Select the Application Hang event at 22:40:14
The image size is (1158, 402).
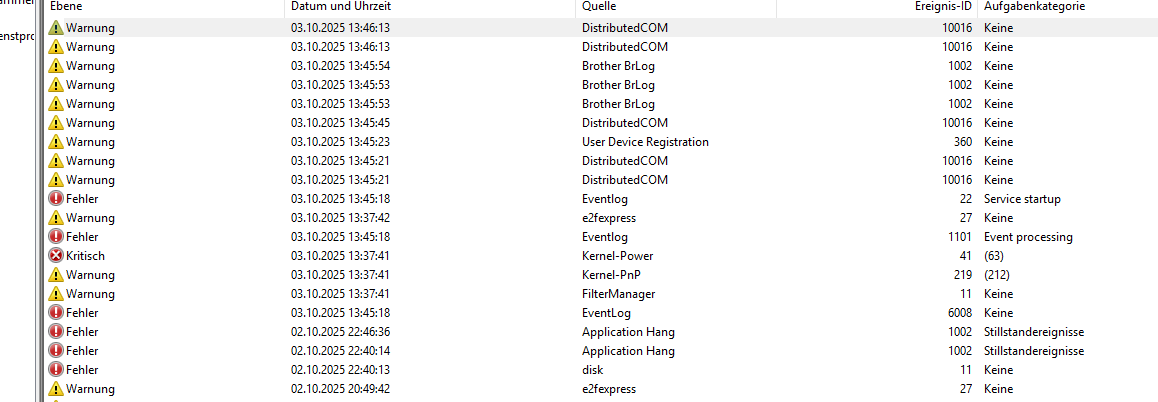tap(628, 351)
